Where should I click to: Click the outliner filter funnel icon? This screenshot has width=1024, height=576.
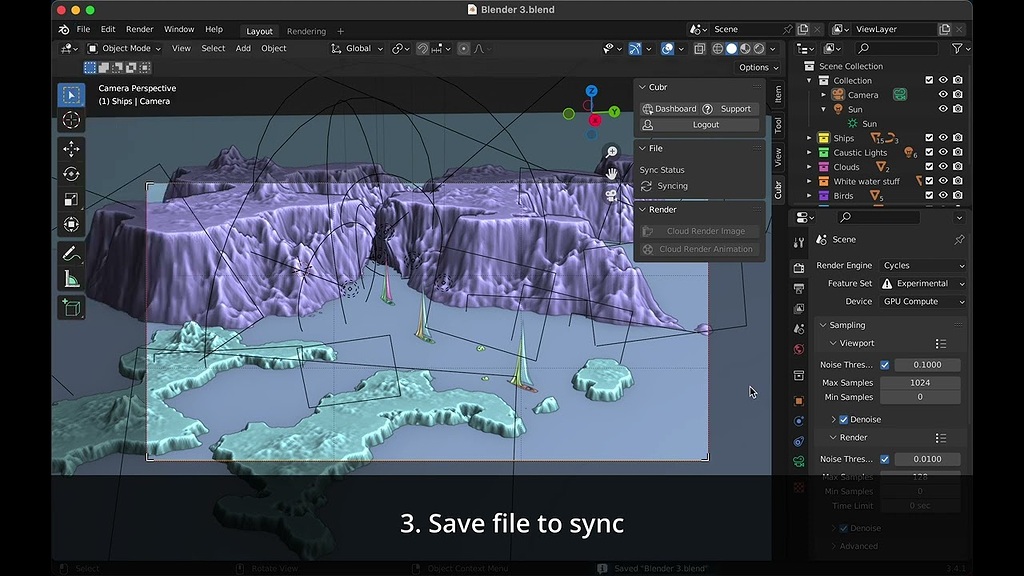click(957, 48)
